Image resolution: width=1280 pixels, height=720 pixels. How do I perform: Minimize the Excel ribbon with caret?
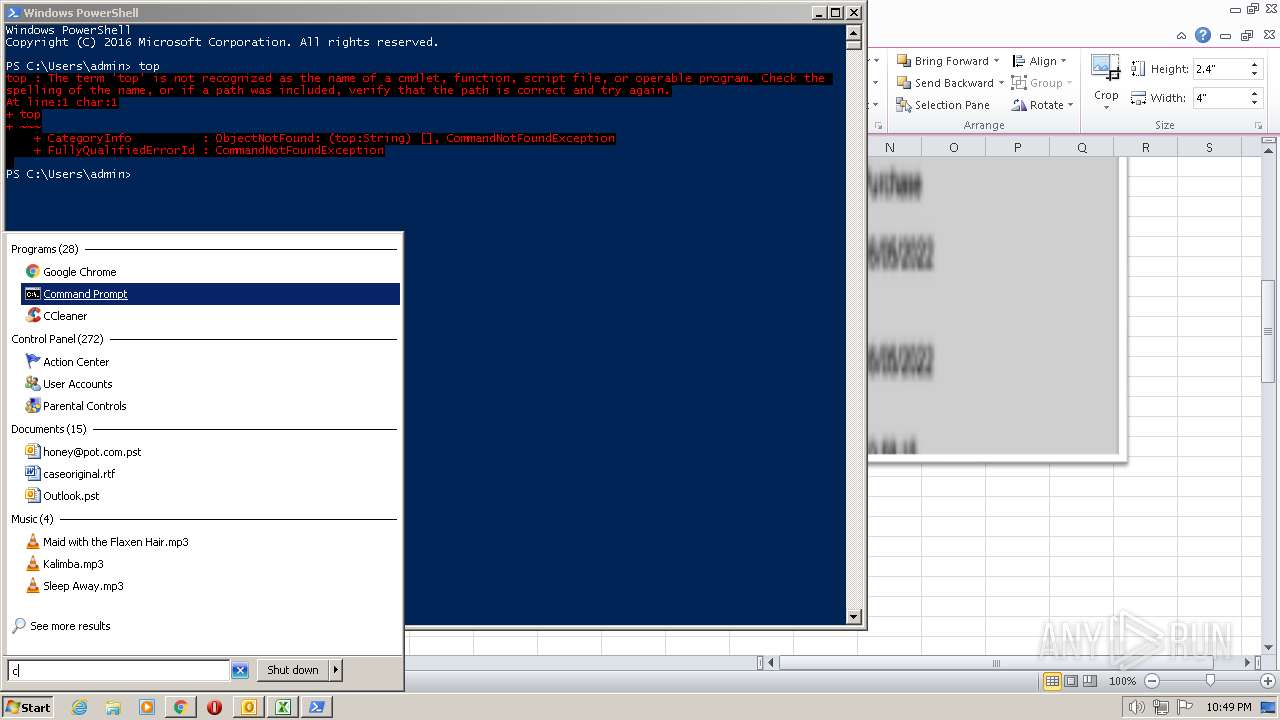[x=1182, y=35]
